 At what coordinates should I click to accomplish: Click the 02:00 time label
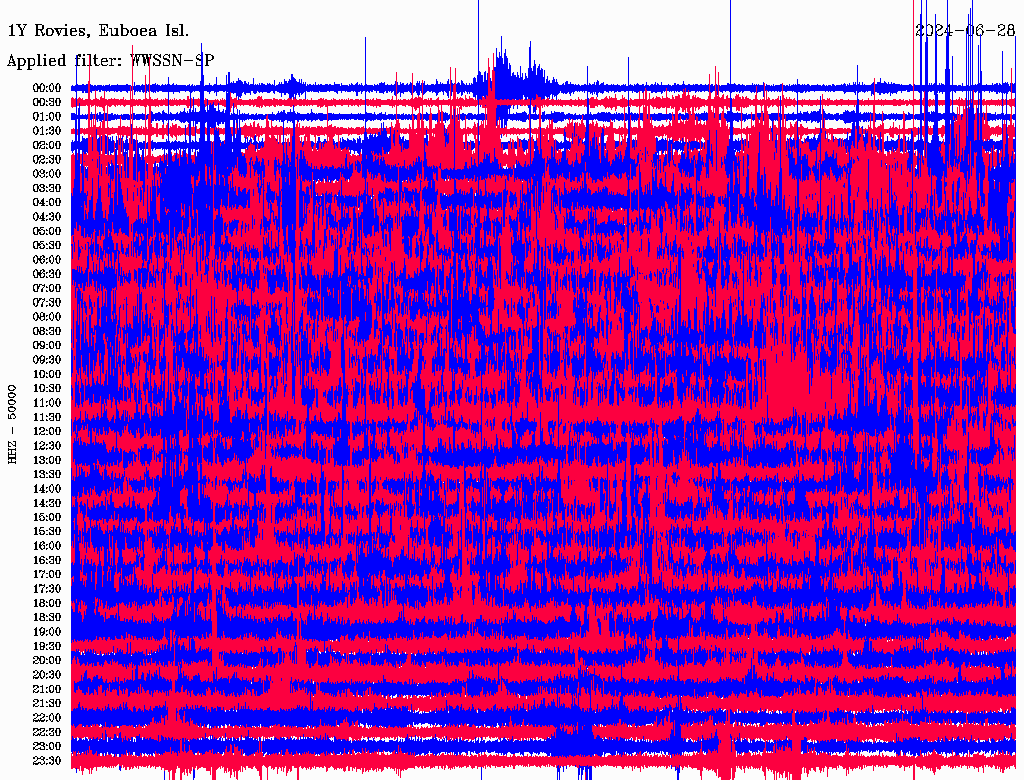47,145
